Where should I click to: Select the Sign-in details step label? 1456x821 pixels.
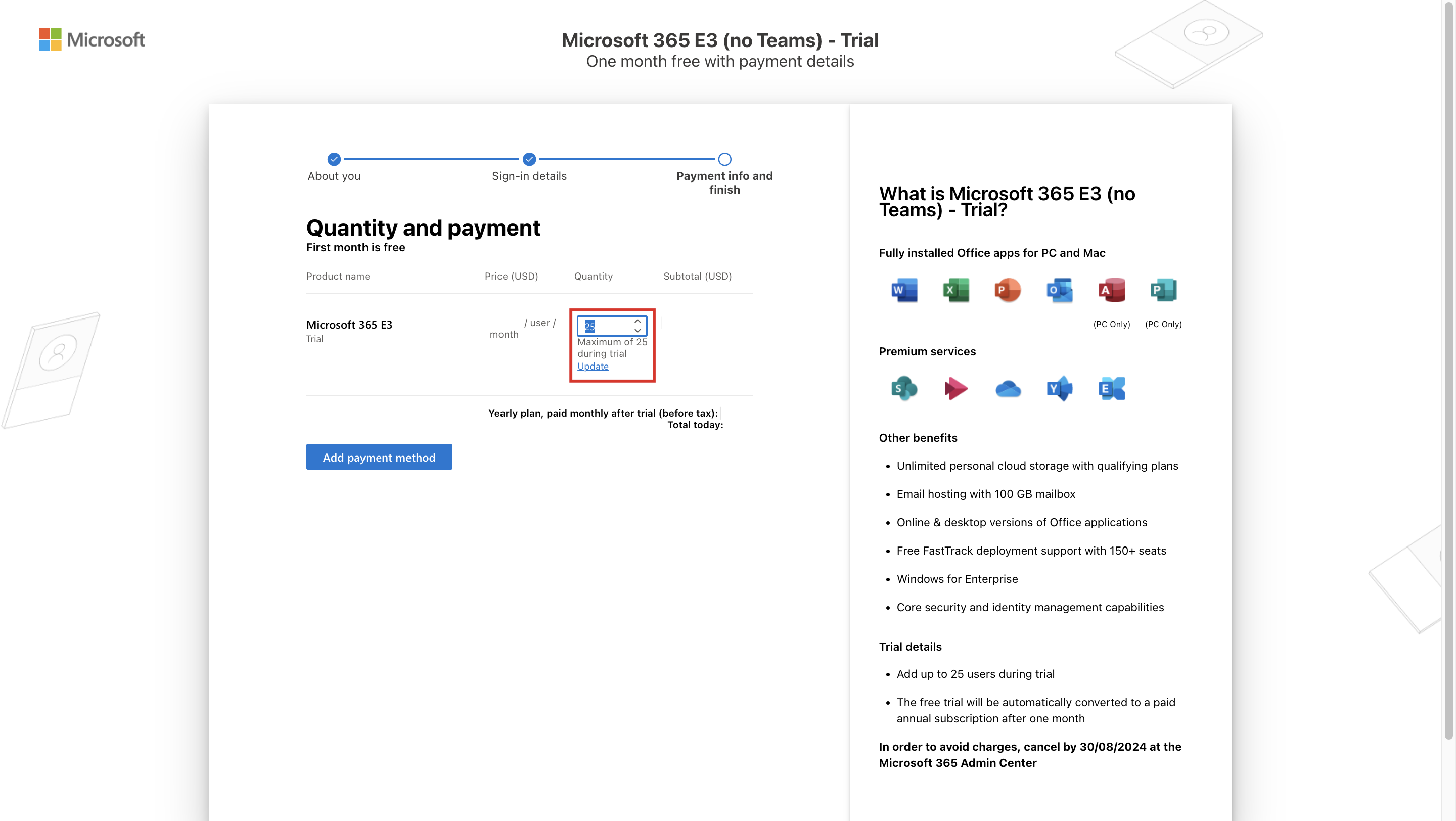coord(529,176)
